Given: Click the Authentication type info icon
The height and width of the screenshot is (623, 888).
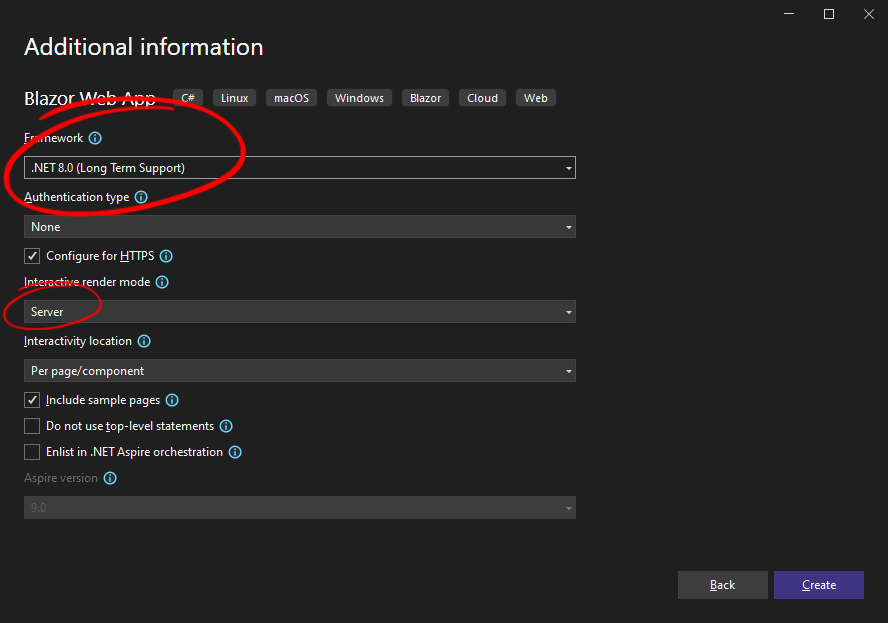Looking at the screenshot, I should click(141, 197).
